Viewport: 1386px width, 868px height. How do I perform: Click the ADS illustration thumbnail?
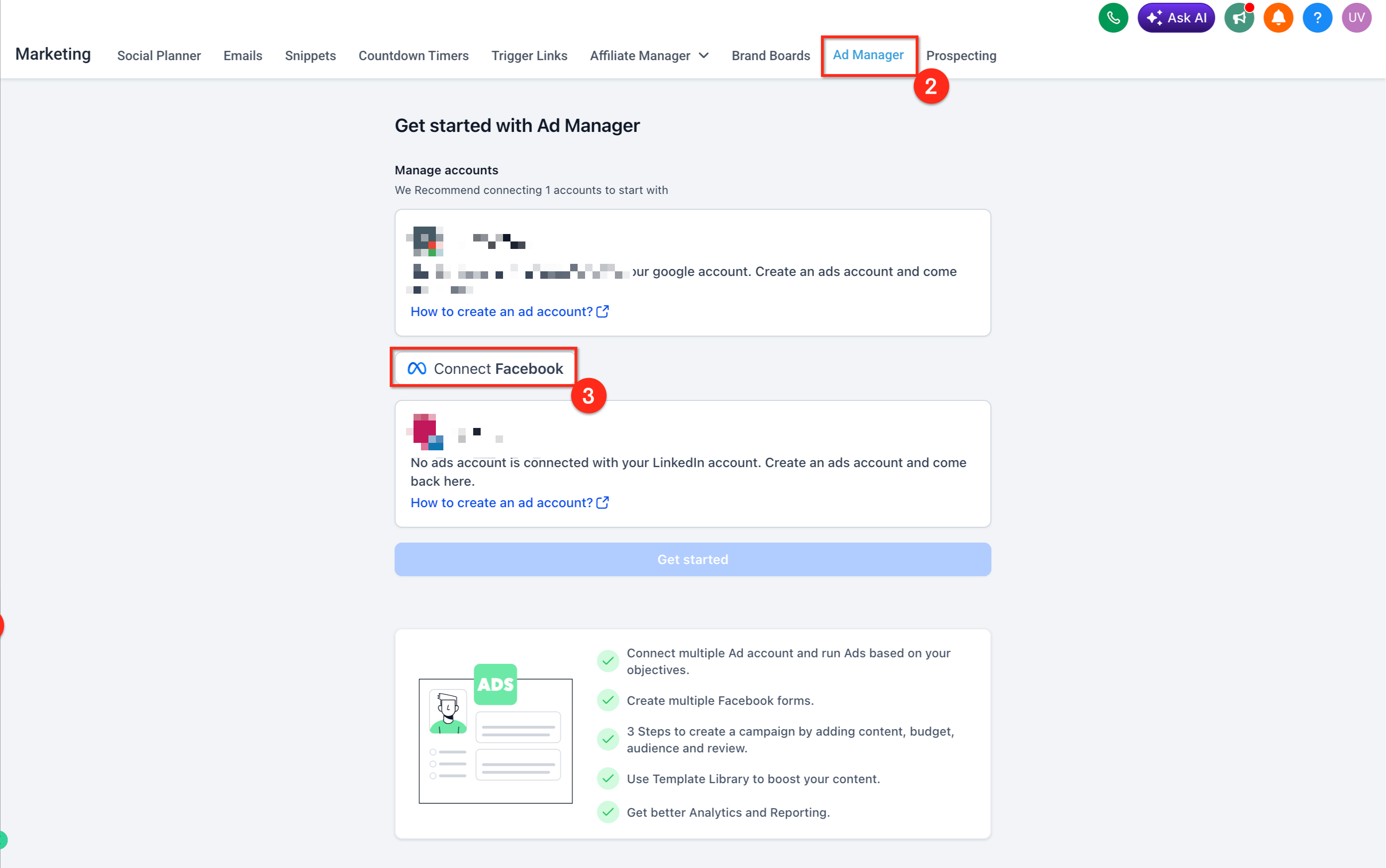tap(496, 734)
